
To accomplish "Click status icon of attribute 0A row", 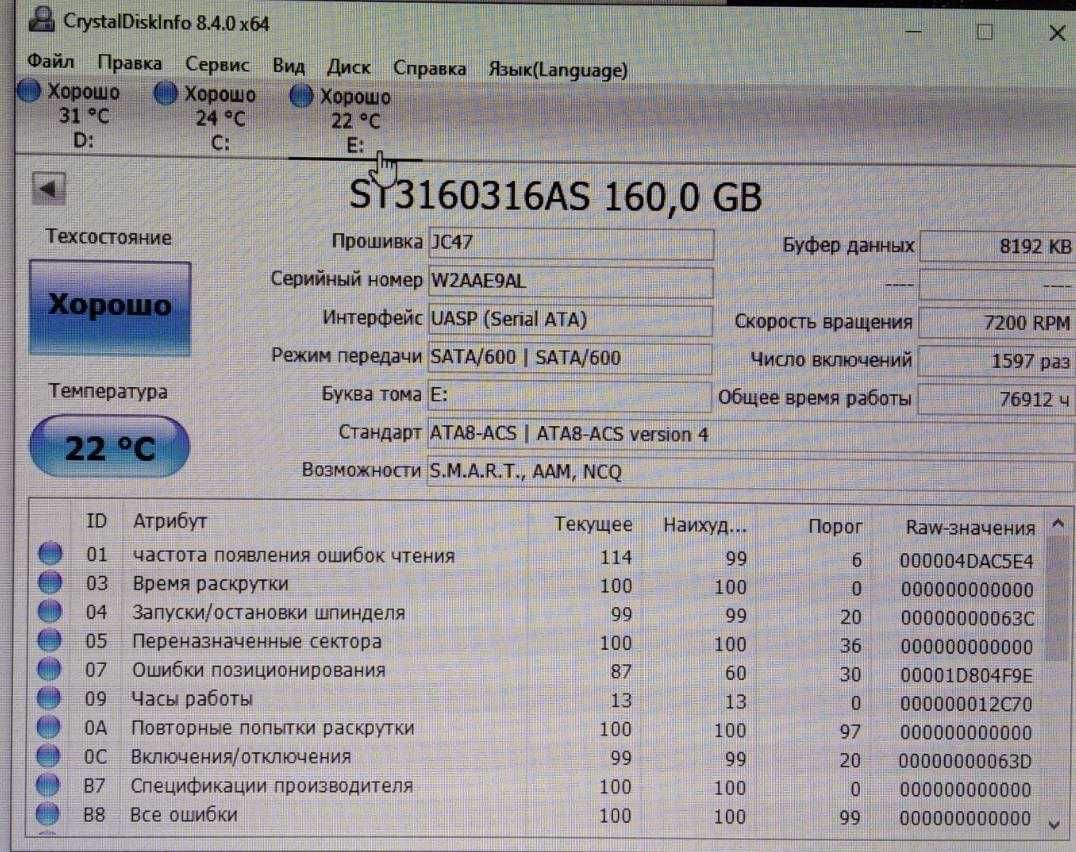I will (48, 726).
